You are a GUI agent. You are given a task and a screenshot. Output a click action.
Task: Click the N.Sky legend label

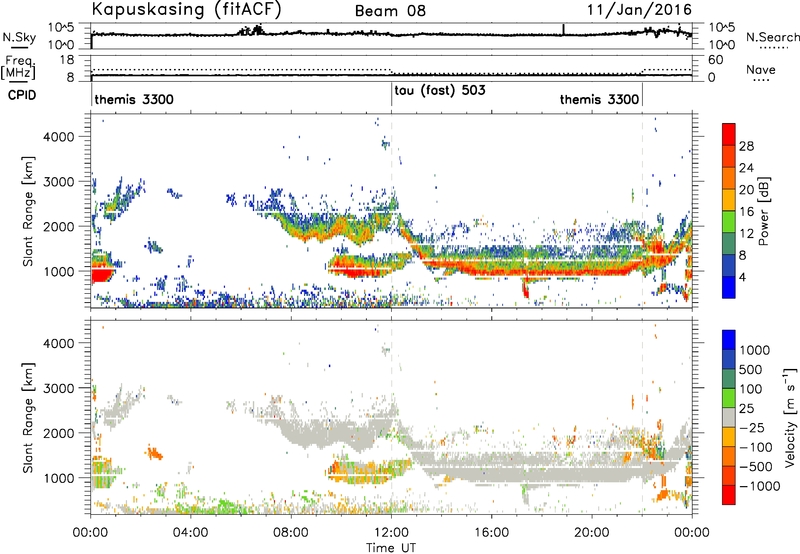point(19,37)
